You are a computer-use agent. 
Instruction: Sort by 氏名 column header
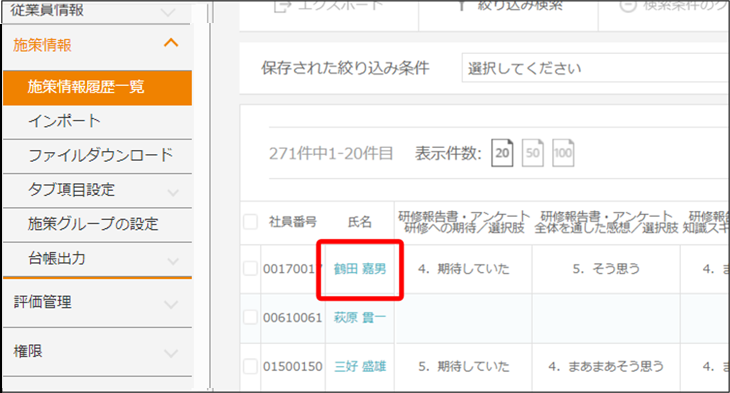pos(360,222)
